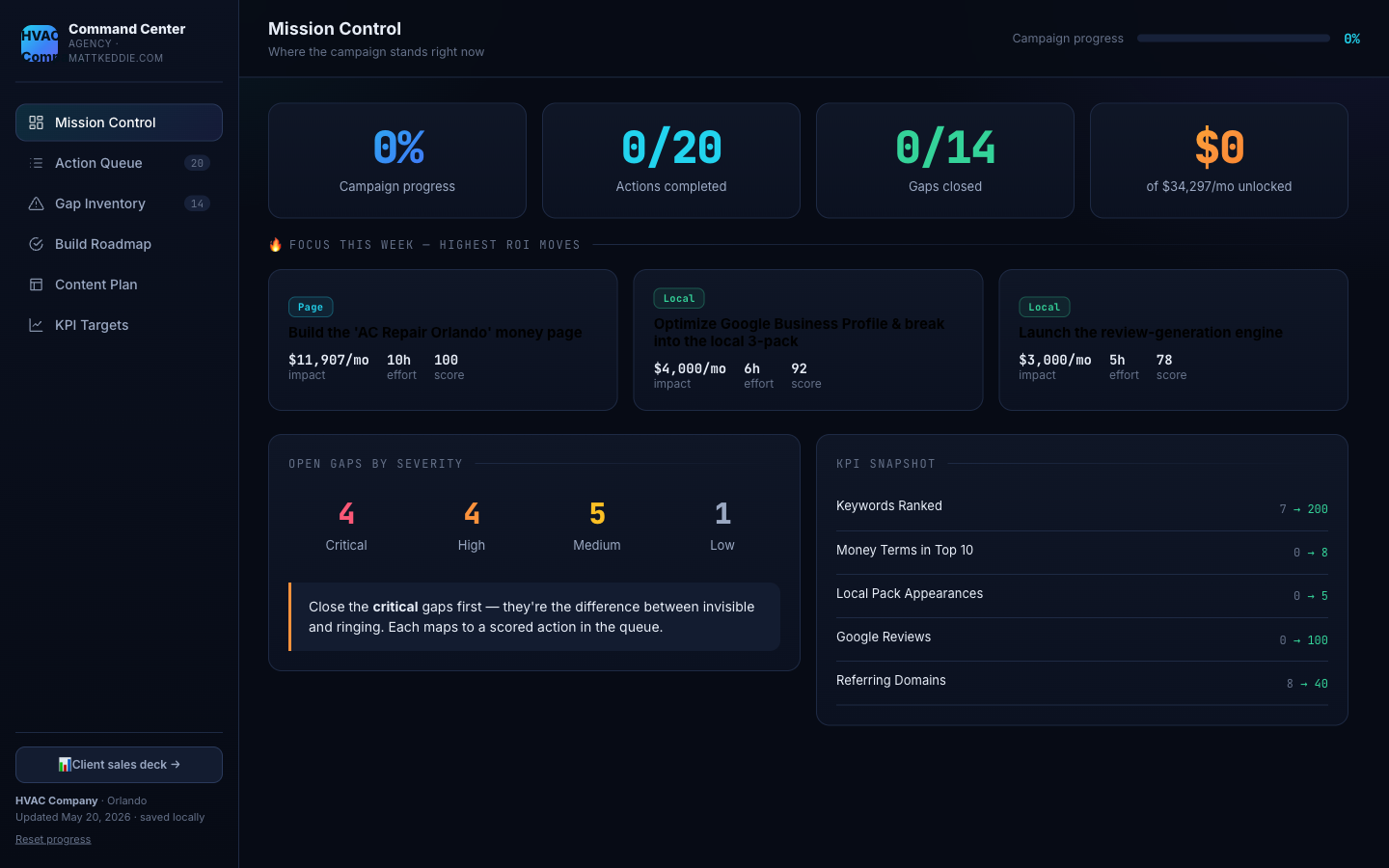This screenshot has height=868, width=1389.
Task: Click the Keywords Ranked KPI row
Action: (x=1082, y=507)
